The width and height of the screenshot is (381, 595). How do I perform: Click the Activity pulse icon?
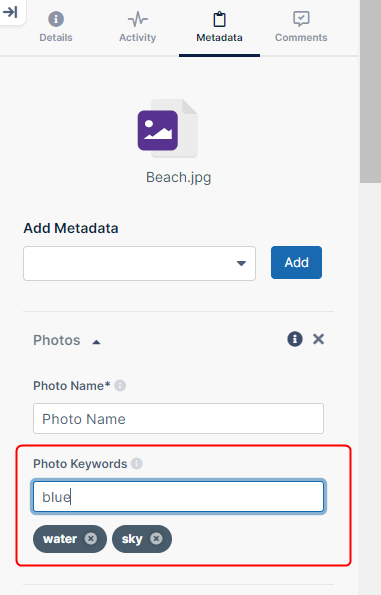(x=137, y=19)
